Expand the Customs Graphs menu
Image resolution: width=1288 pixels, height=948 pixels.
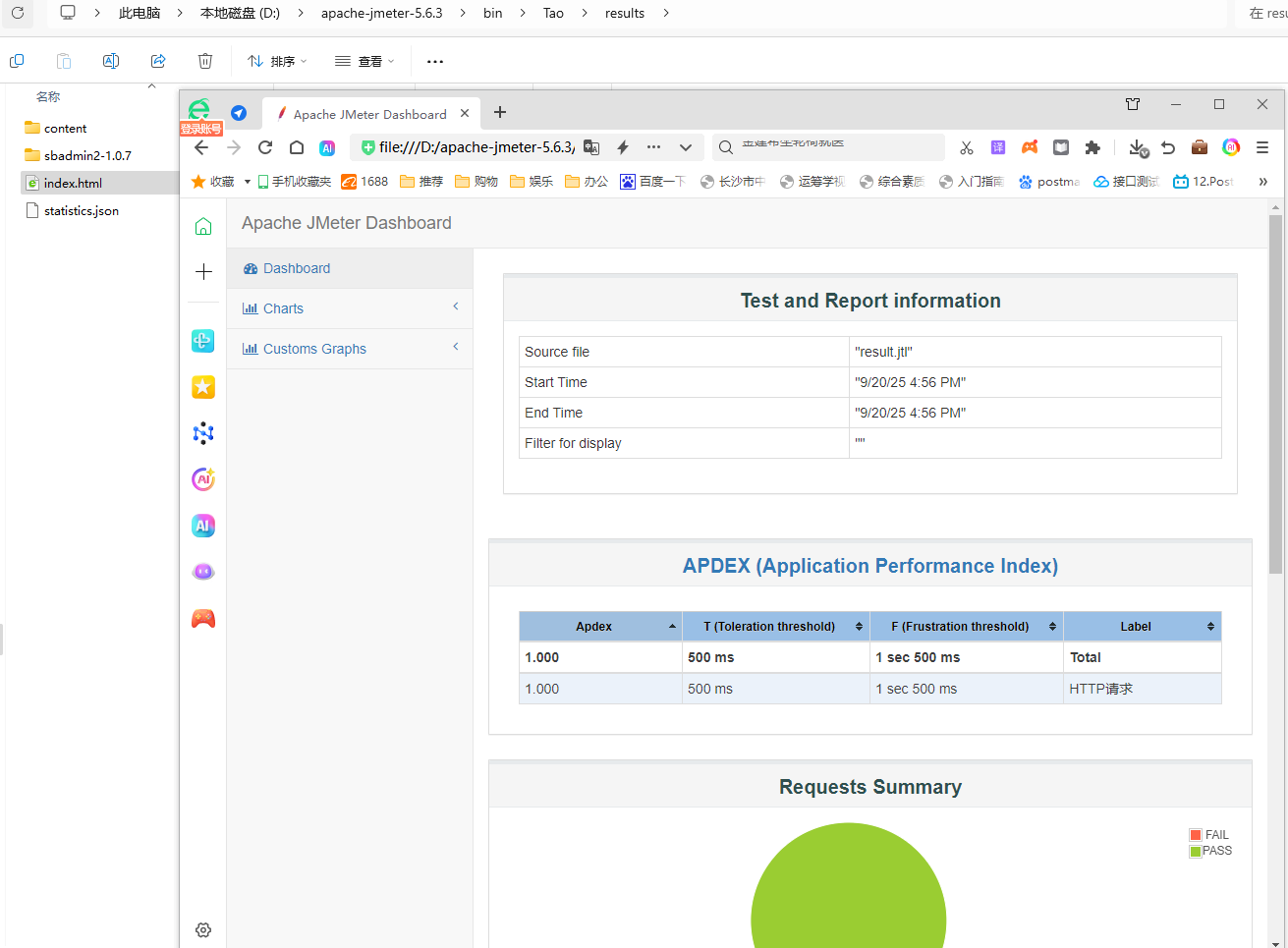pos(350,349)
